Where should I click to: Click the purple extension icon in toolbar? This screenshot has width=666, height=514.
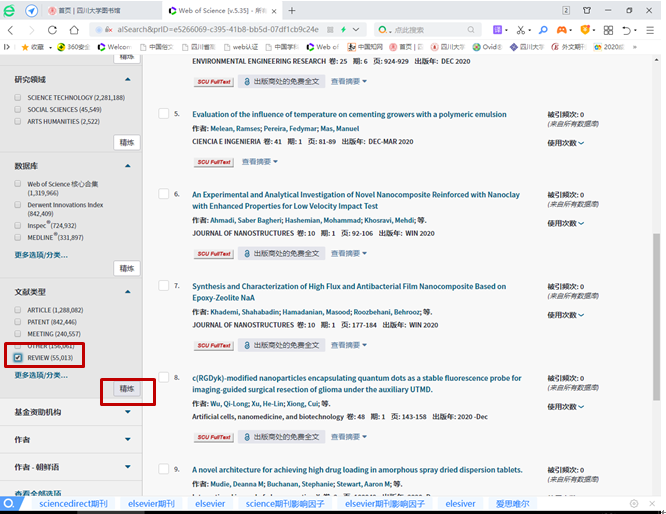pos(497,30)
